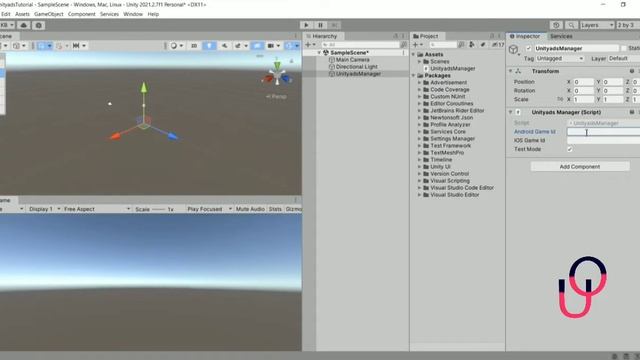This screenshot has height=360, width=640.
Task: Toggle UnityadsManager active checkbox in Inspector
Action: pos(529,48)
